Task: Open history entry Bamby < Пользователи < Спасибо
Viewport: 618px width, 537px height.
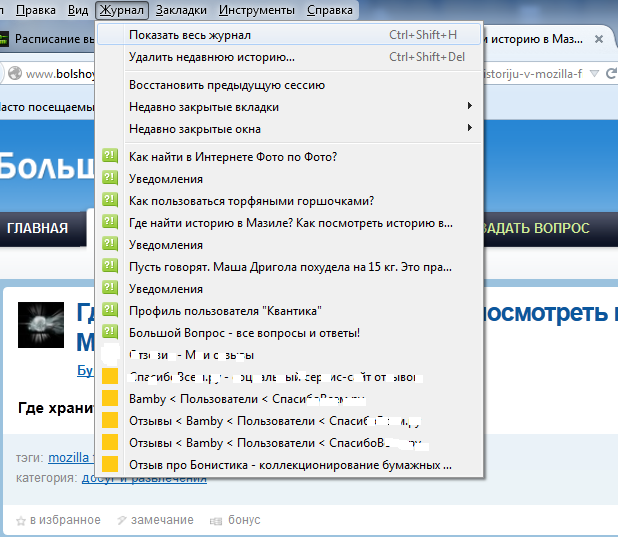Action: [x=289, y=399]
